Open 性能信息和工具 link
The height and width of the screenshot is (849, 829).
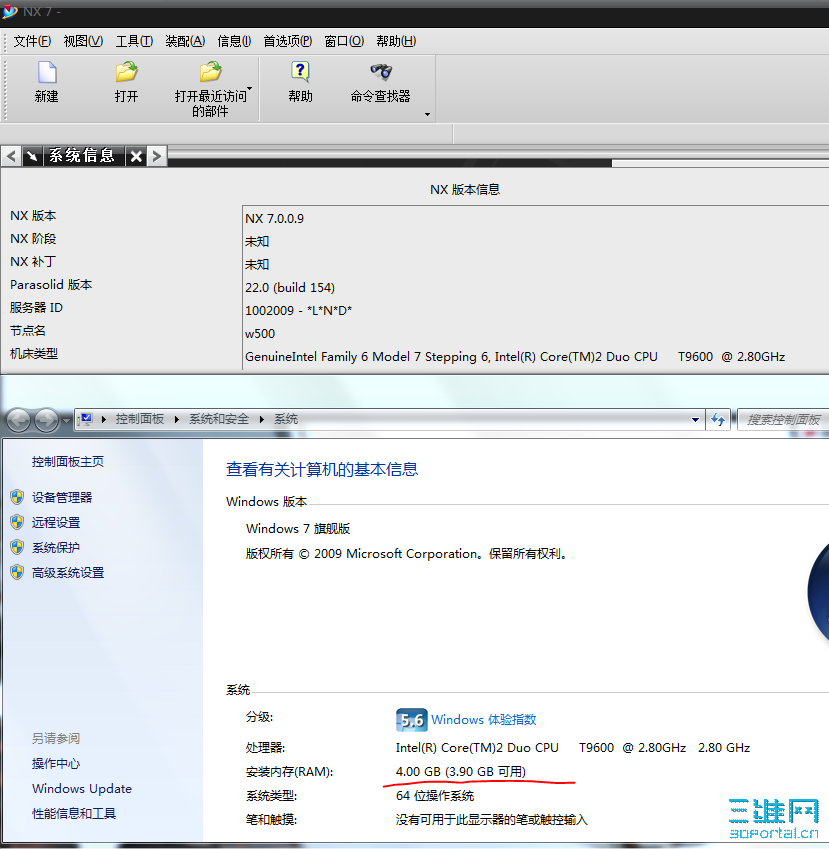tap(74, 813)
